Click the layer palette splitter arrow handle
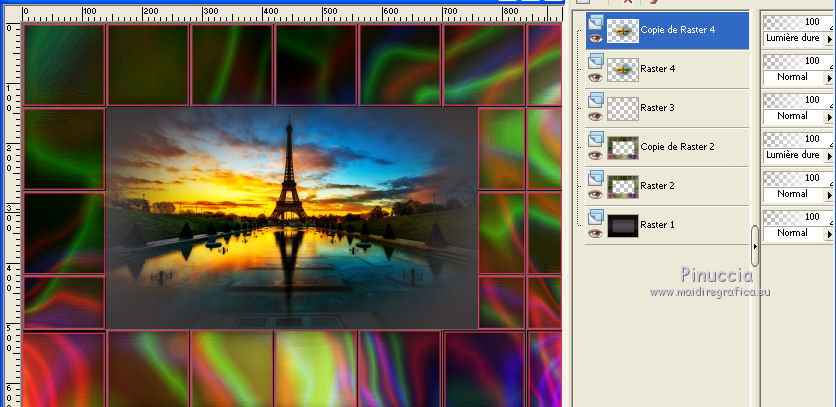Image resolution: width=836 pixels, height=407 pixels. pyautogui.click(x=754, y=246)
